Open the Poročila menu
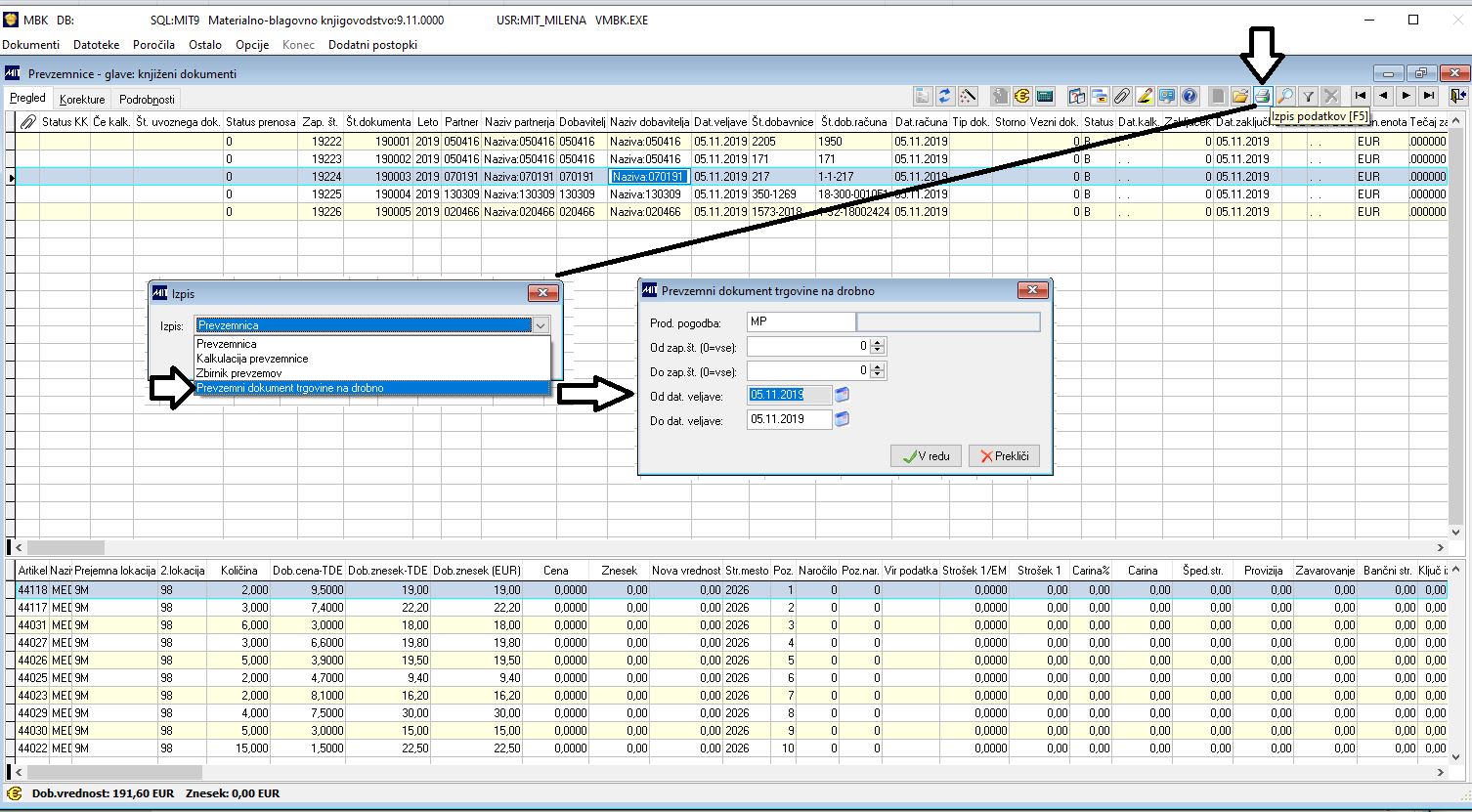This screenshot has height=812, width=1472. click(154, 45)
